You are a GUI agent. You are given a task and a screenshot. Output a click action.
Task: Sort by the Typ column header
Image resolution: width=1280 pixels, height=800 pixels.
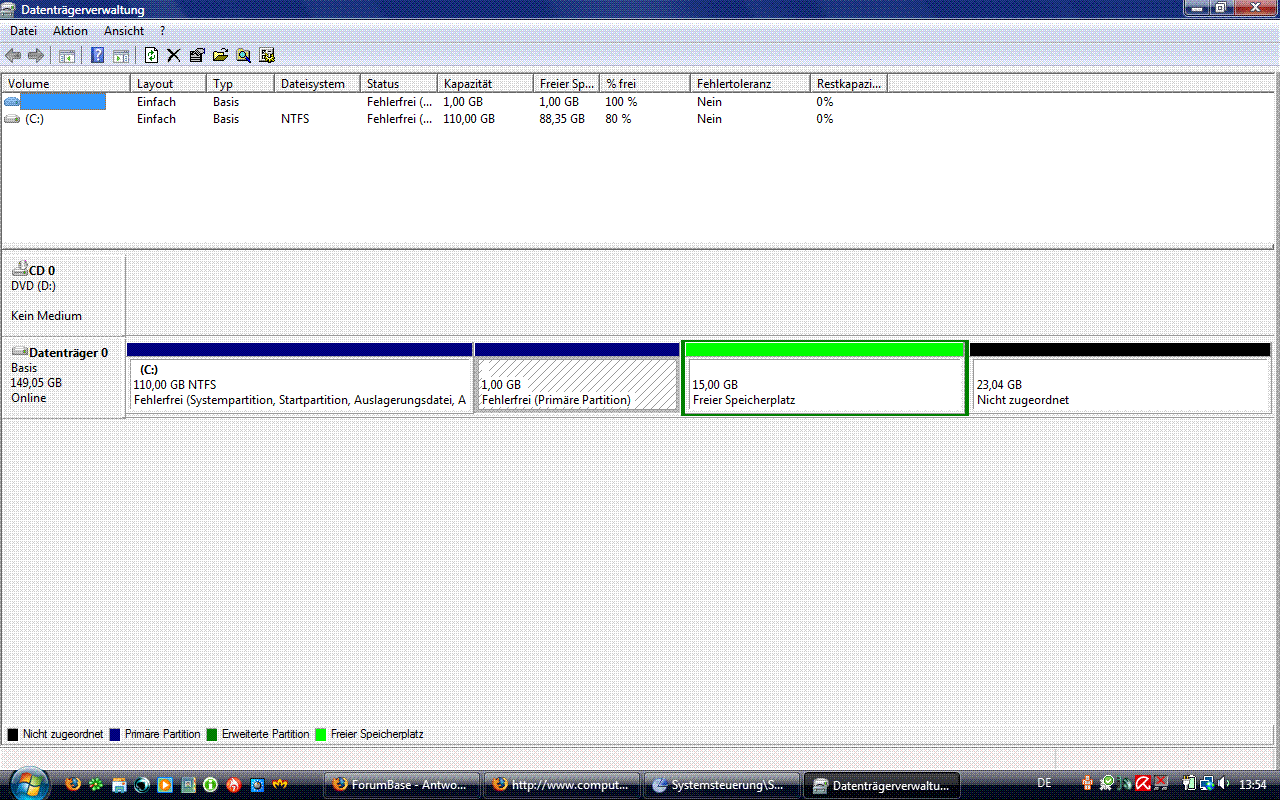240,84
